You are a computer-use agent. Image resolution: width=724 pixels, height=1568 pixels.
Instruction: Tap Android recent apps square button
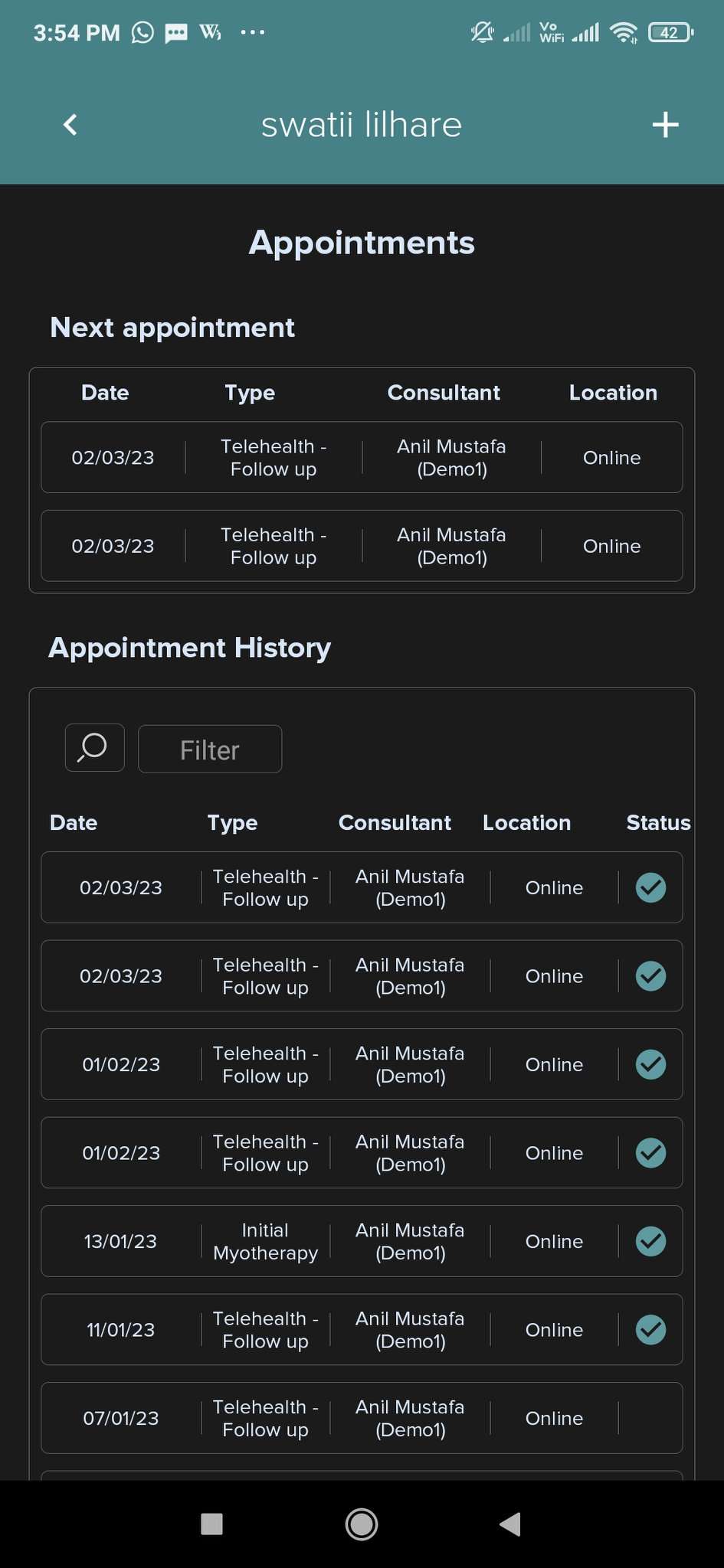pos(211,1524)
